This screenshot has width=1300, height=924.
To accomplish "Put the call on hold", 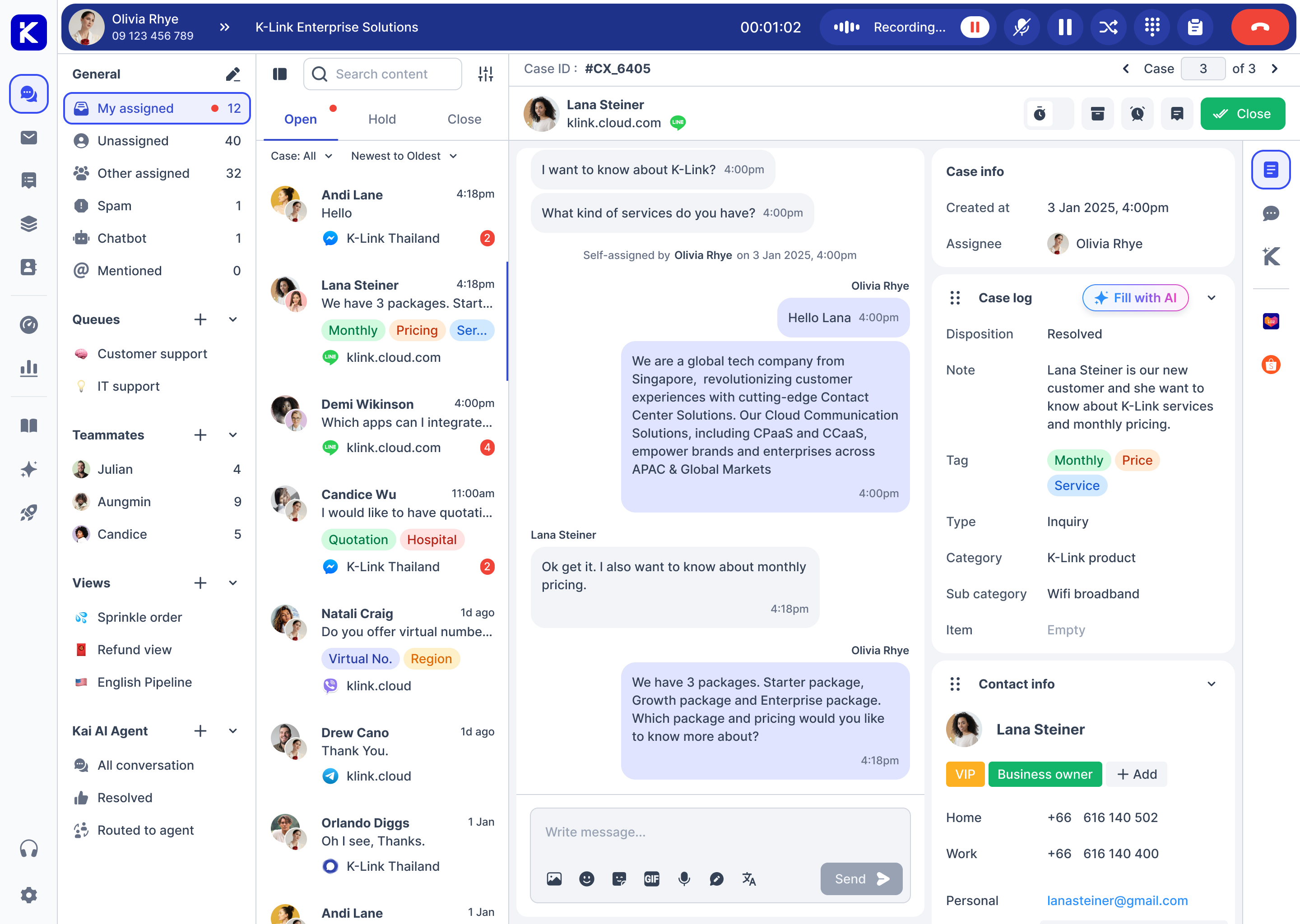I will (1064, 27).
